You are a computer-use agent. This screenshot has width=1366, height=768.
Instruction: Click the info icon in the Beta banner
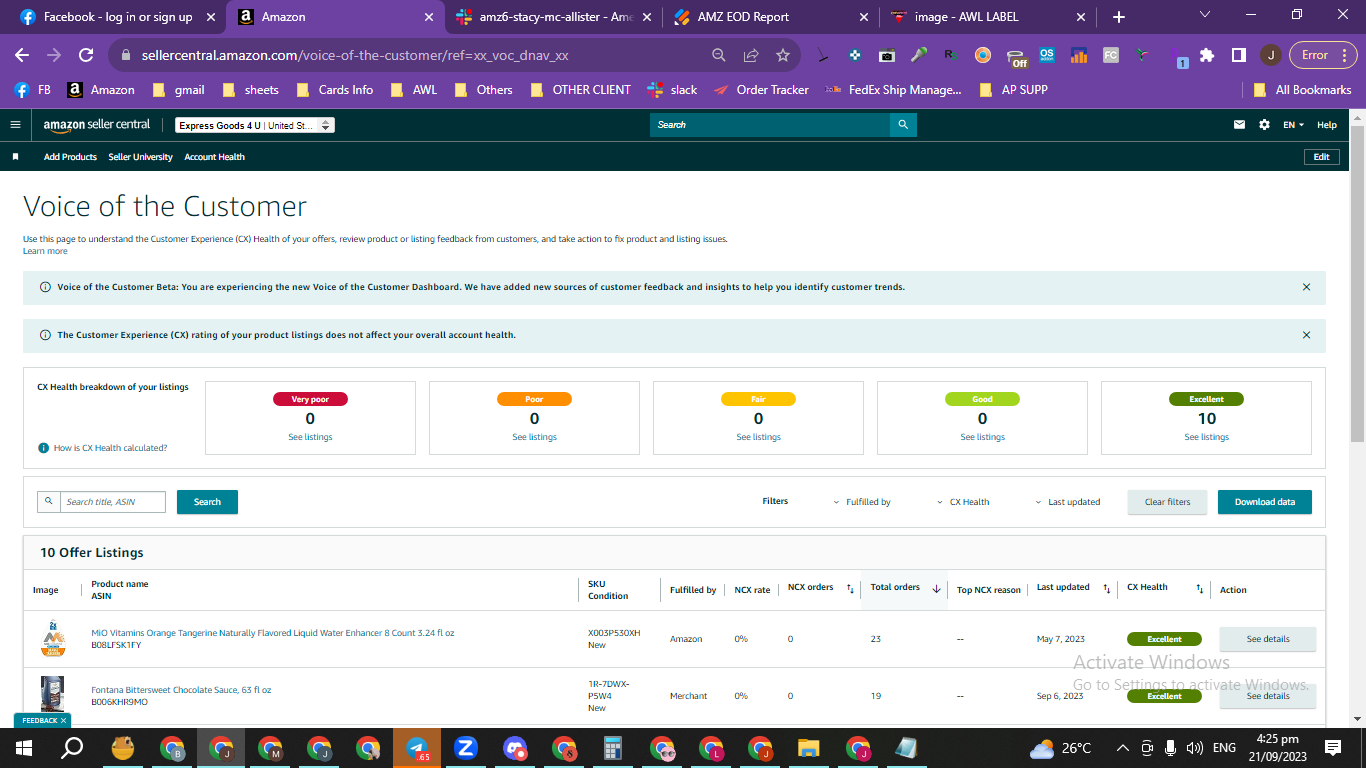44,287
